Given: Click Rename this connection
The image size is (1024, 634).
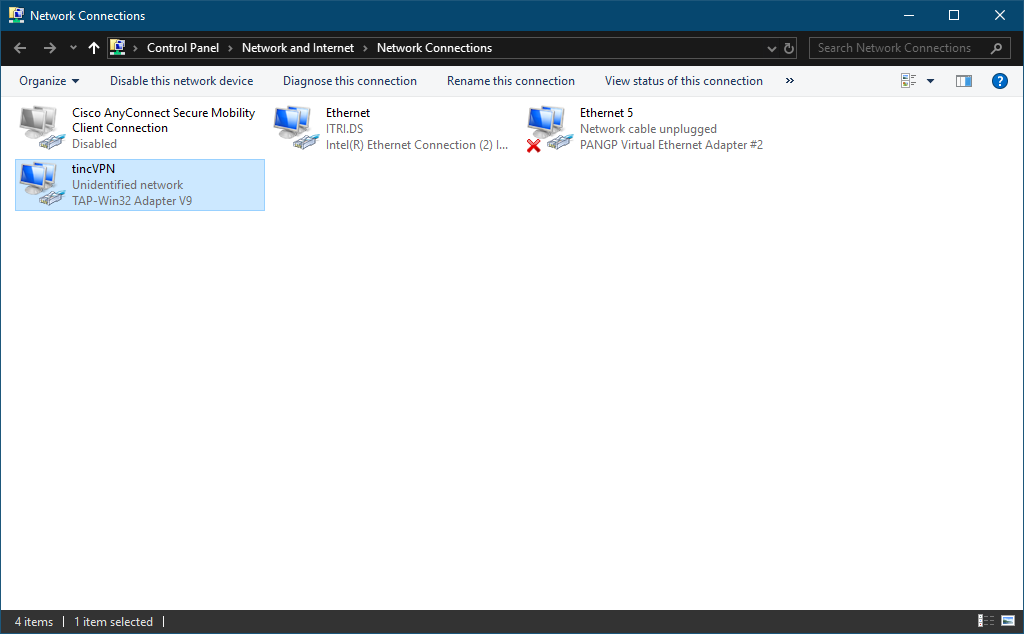Looking at the screenshot, I should pos(511,81).
